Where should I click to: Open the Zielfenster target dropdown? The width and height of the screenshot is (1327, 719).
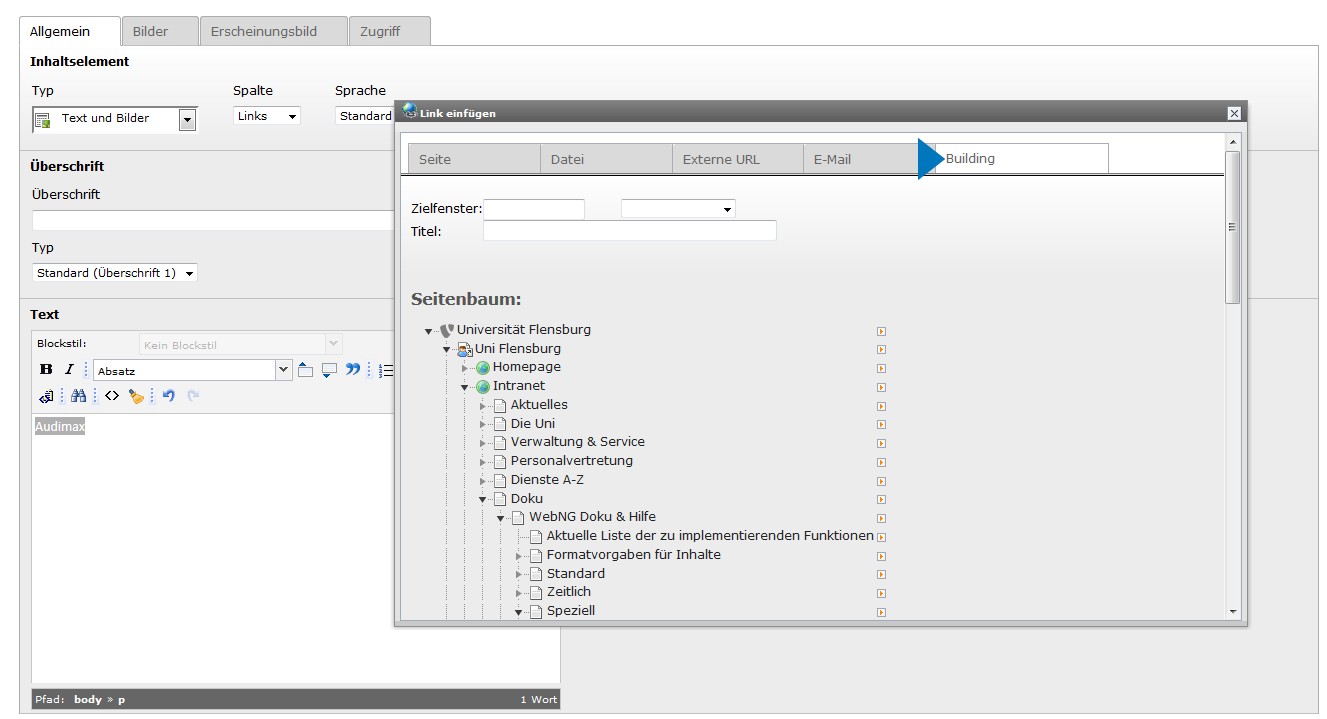point(678,209)
